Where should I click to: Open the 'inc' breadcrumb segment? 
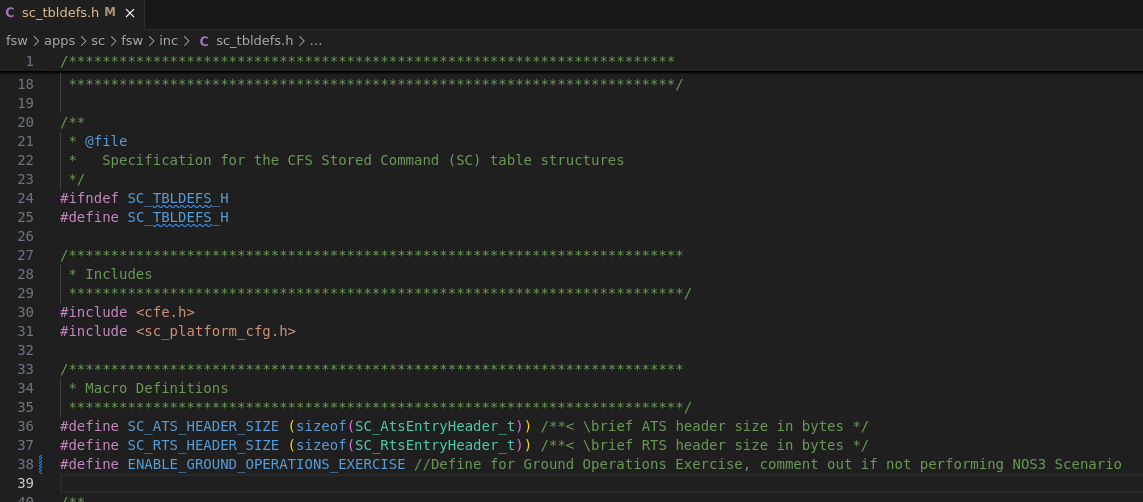pos(168,41)
